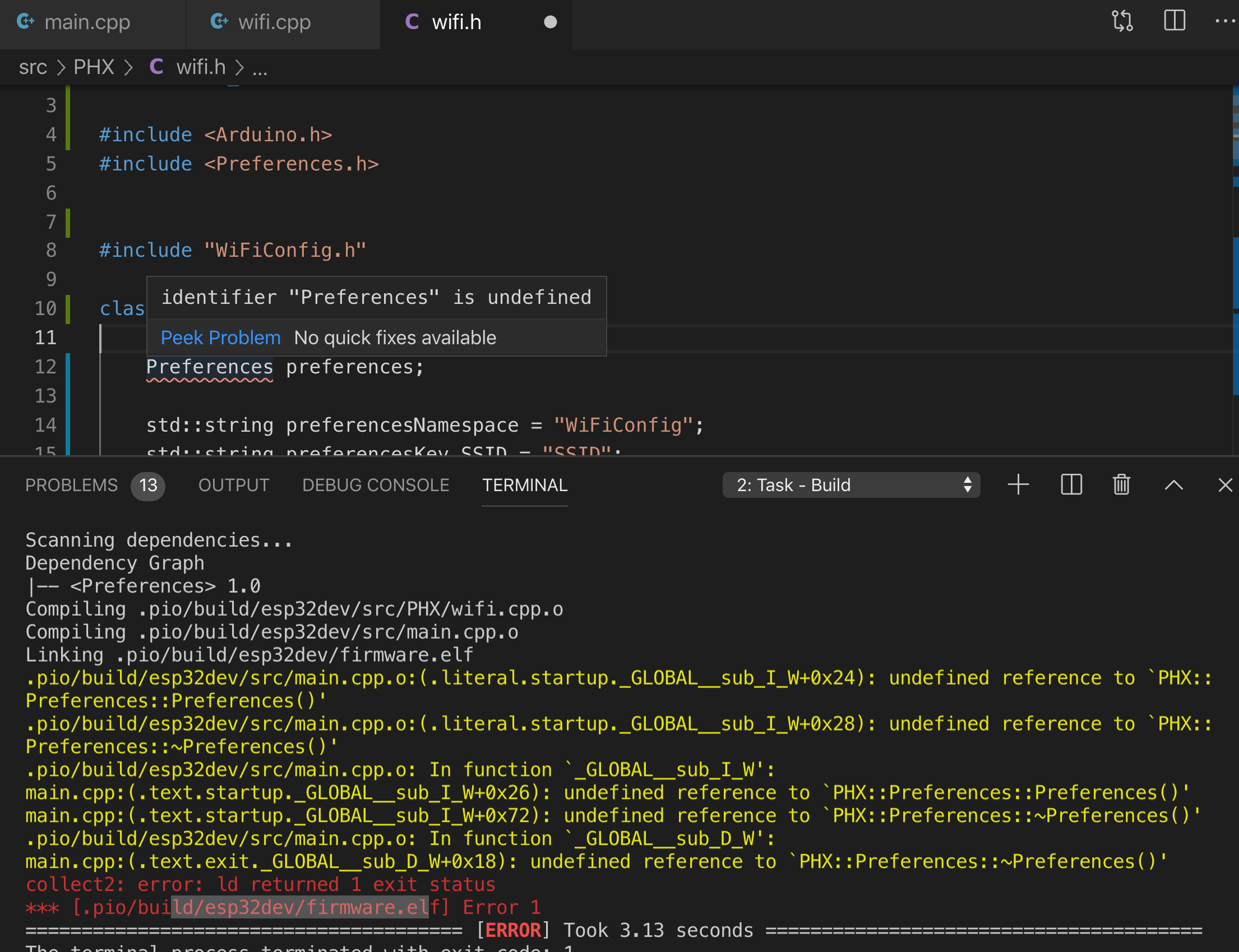This screenshot has width=1239, height=952.
Task: Click the 'Linking .pio/build/esp32dev/firmware.elf' terminal line
Action: [x=249, y=655]
